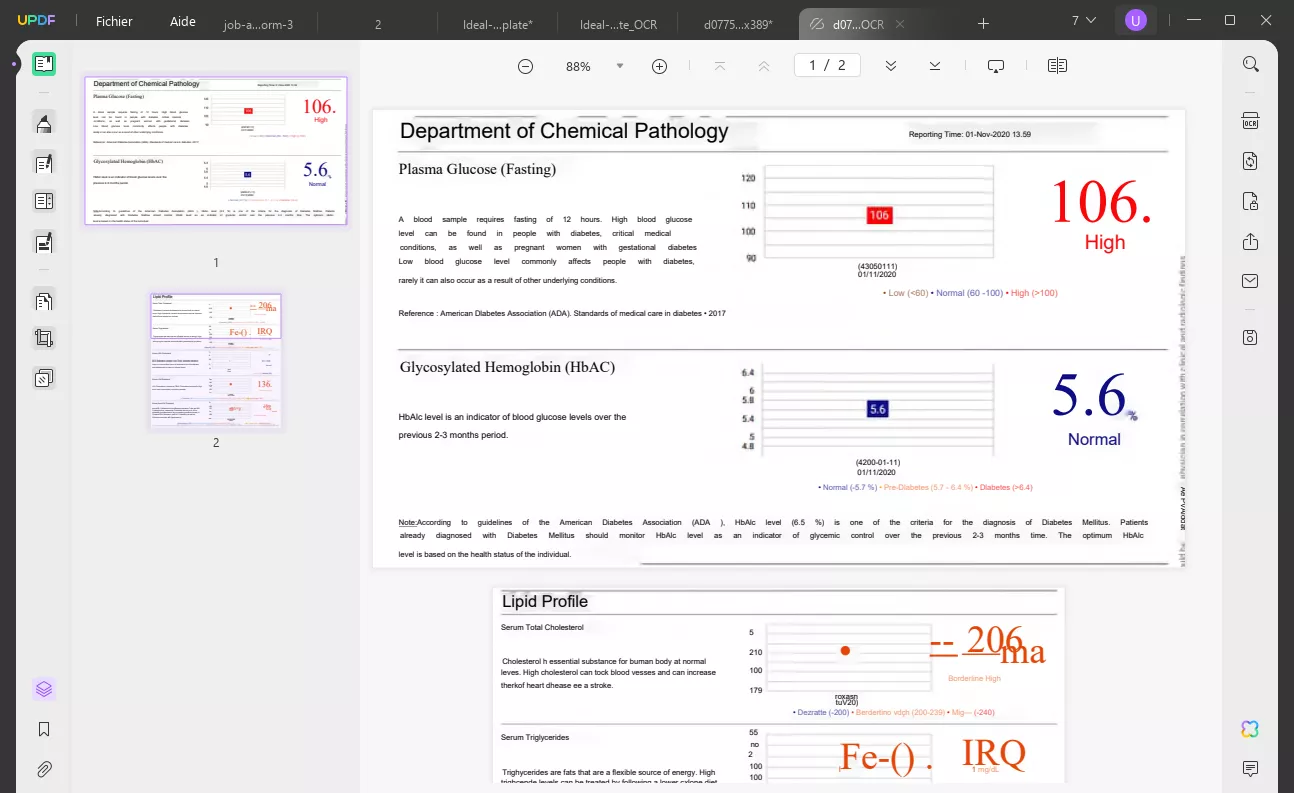Switch to the Ideal-...te_OCR tab
Image resolution: width=1294 pixels, height=793 pixels.
[x=619, y=24]
